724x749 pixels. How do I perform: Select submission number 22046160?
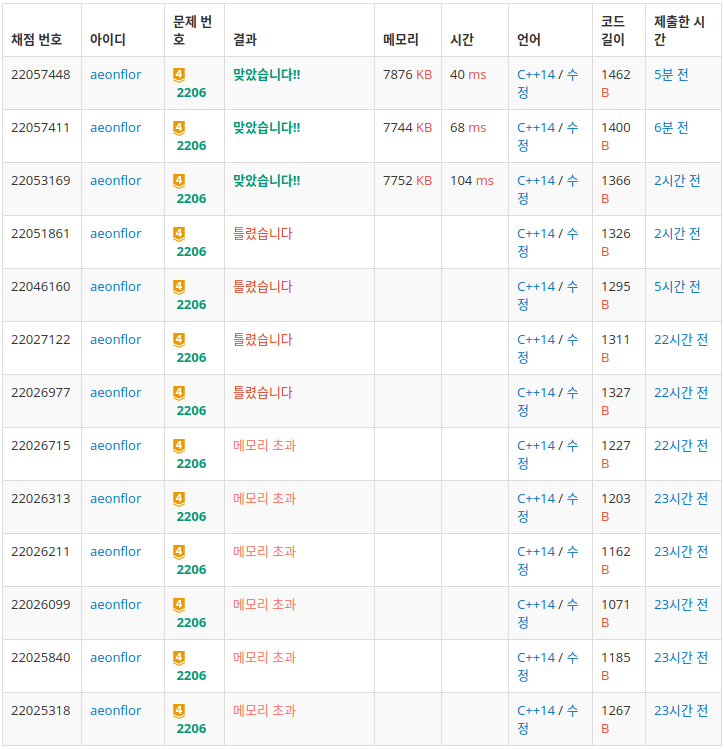(41, 287)
